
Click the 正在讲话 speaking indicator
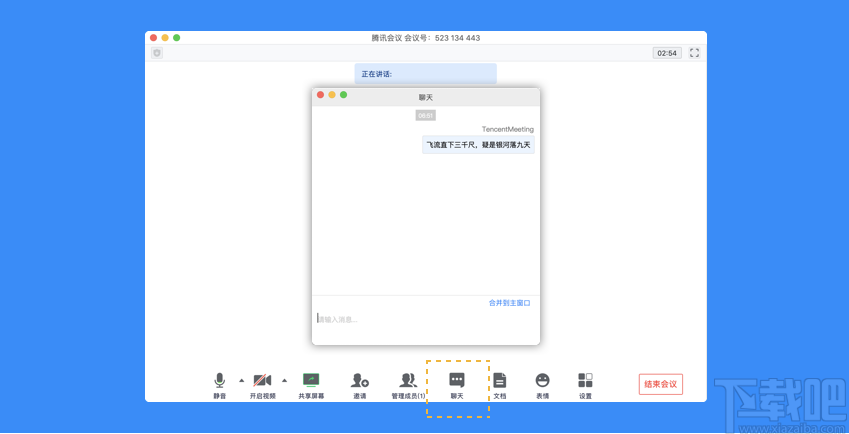pos(426,74)
